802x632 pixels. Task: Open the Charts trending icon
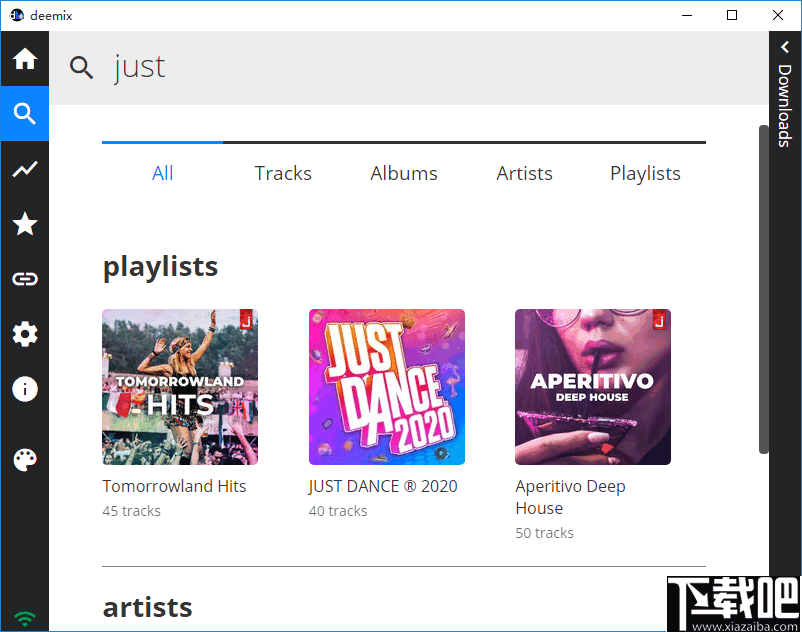(x=25, y=169)
